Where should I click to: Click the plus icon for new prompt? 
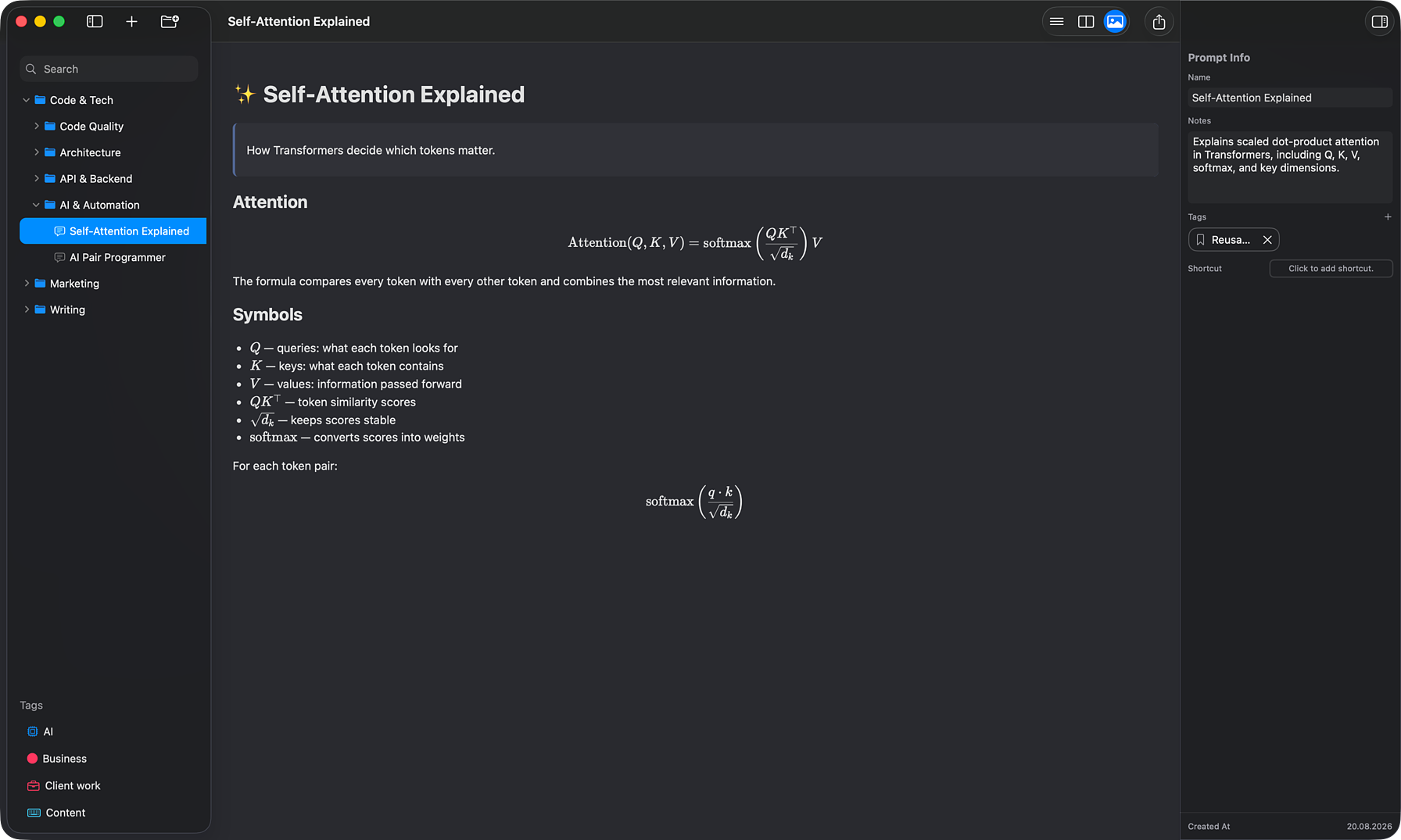tap(131, 22)
